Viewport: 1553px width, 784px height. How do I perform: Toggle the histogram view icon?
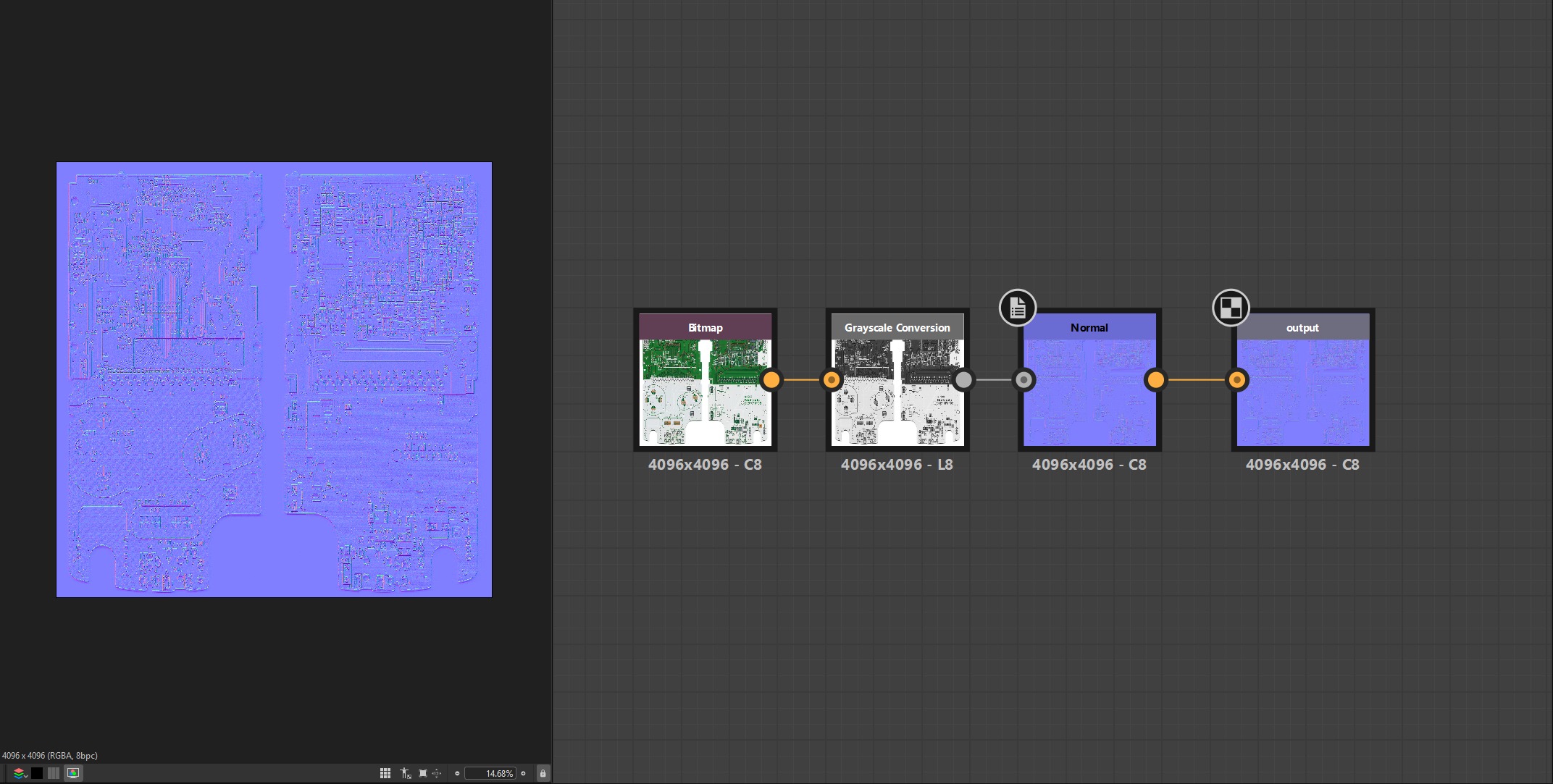click(54, 773)
